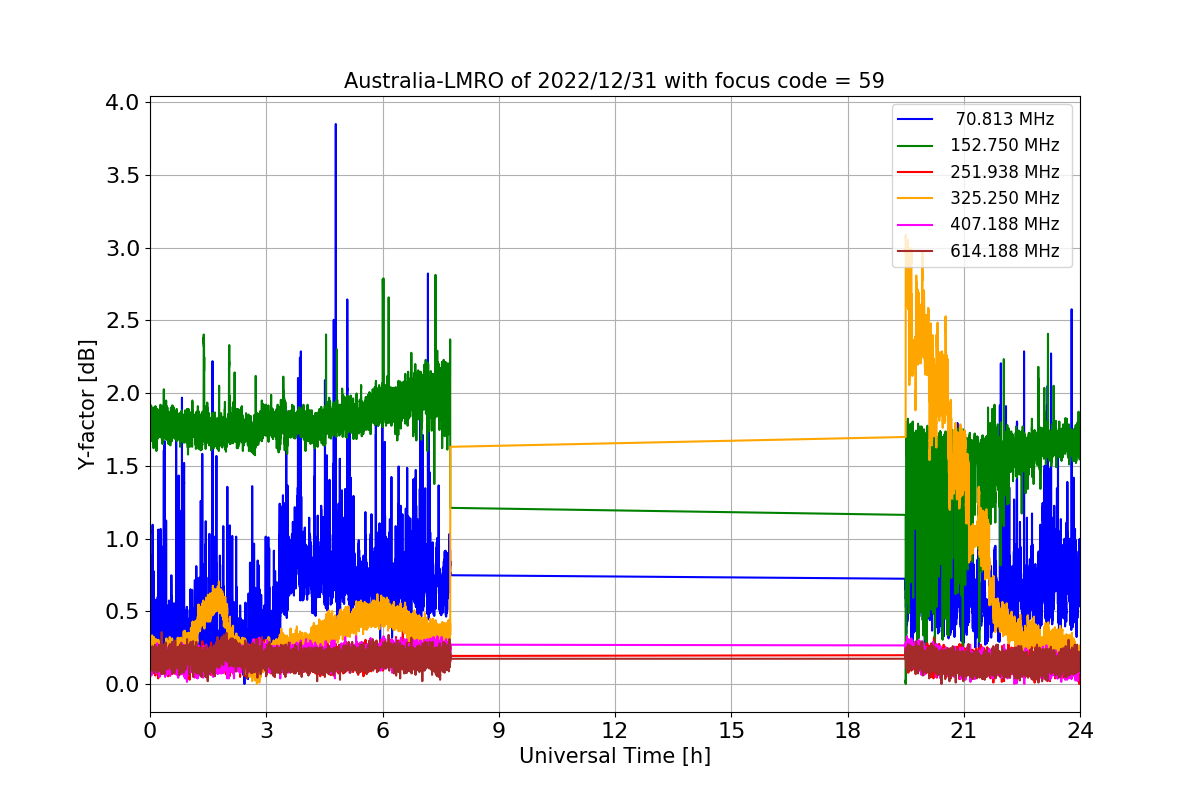Click the 1.0 tick label on y-axis
The width and height of the screenshot is (1200, 800).
[122, 539]
